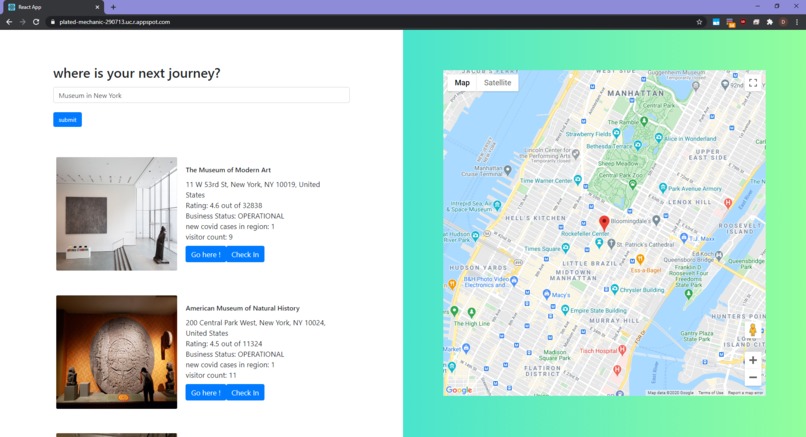
Task: Click the Tisch Hospital marker
Action: (x=622, y=350)
